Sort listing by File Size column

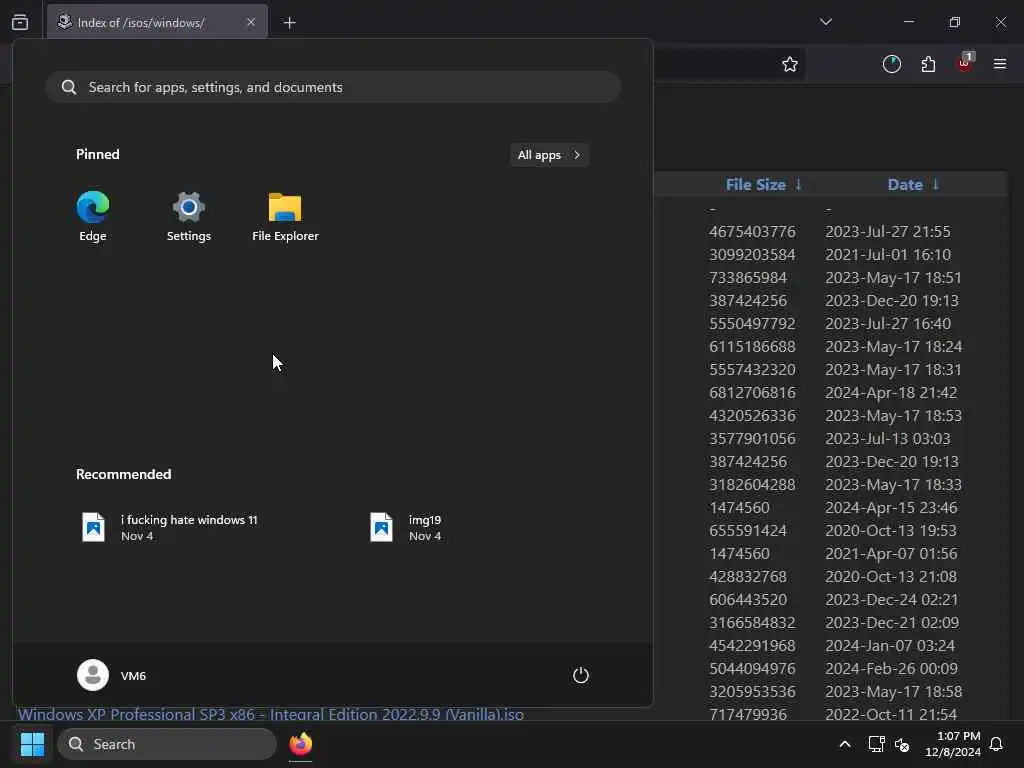tap(763, 185)
